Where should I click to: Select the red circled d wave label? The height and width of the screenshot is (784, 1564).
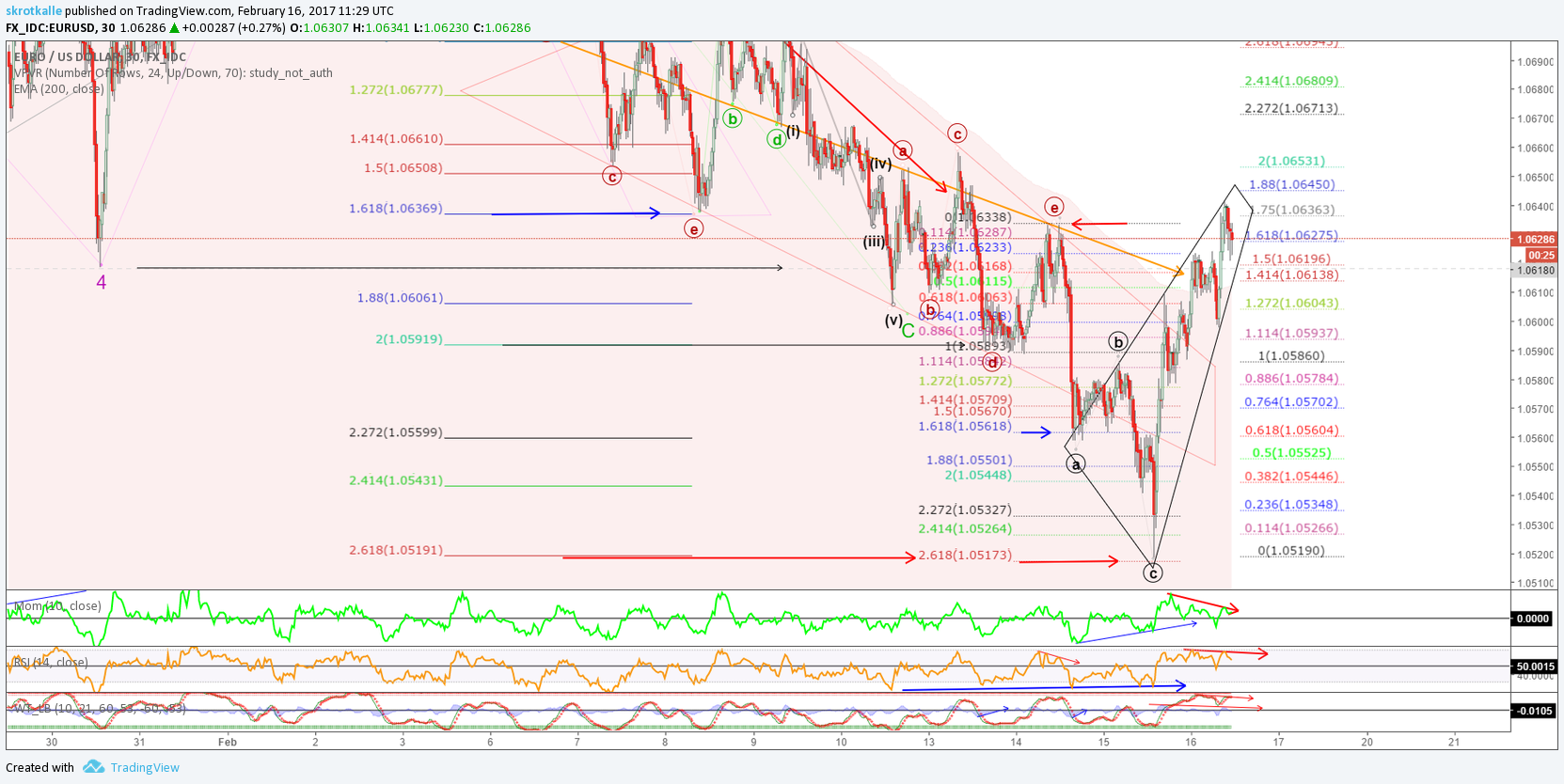(x=992, y=363)
